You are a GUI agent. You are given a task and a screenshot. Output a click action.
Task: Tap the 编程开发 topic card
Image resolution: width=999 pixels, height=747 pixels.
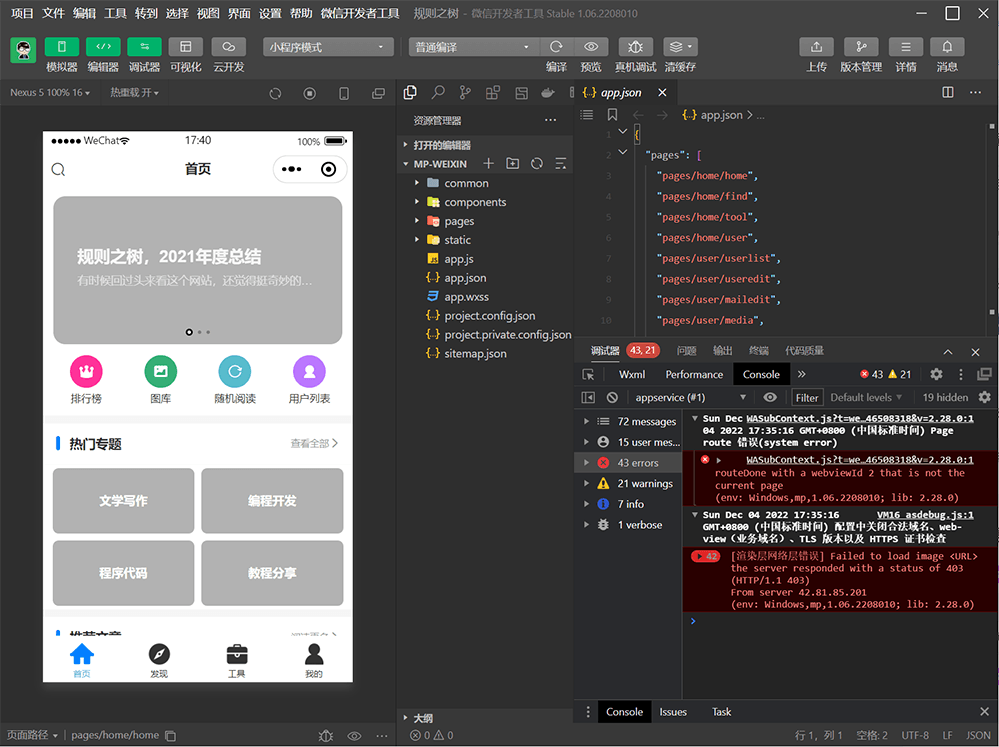(272, 500)
